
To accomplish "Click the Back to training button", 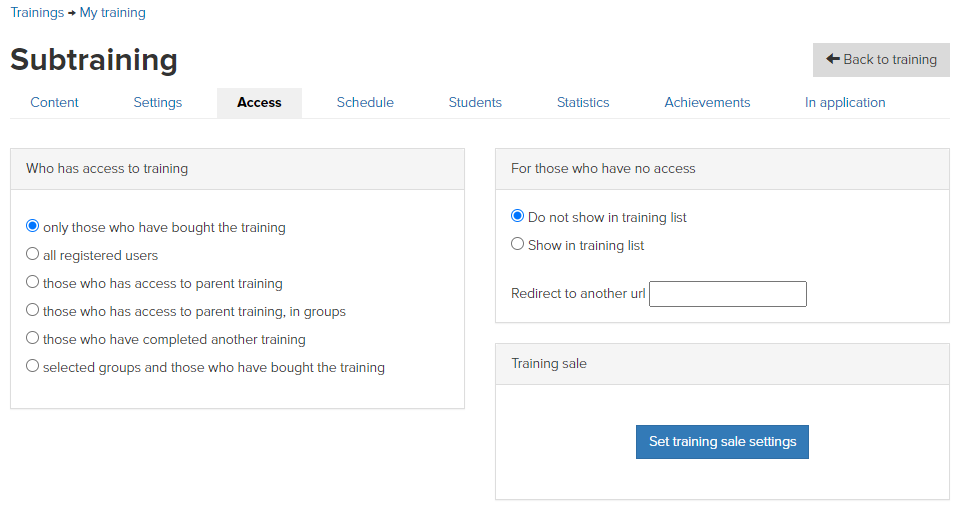I will click(881, 59).
